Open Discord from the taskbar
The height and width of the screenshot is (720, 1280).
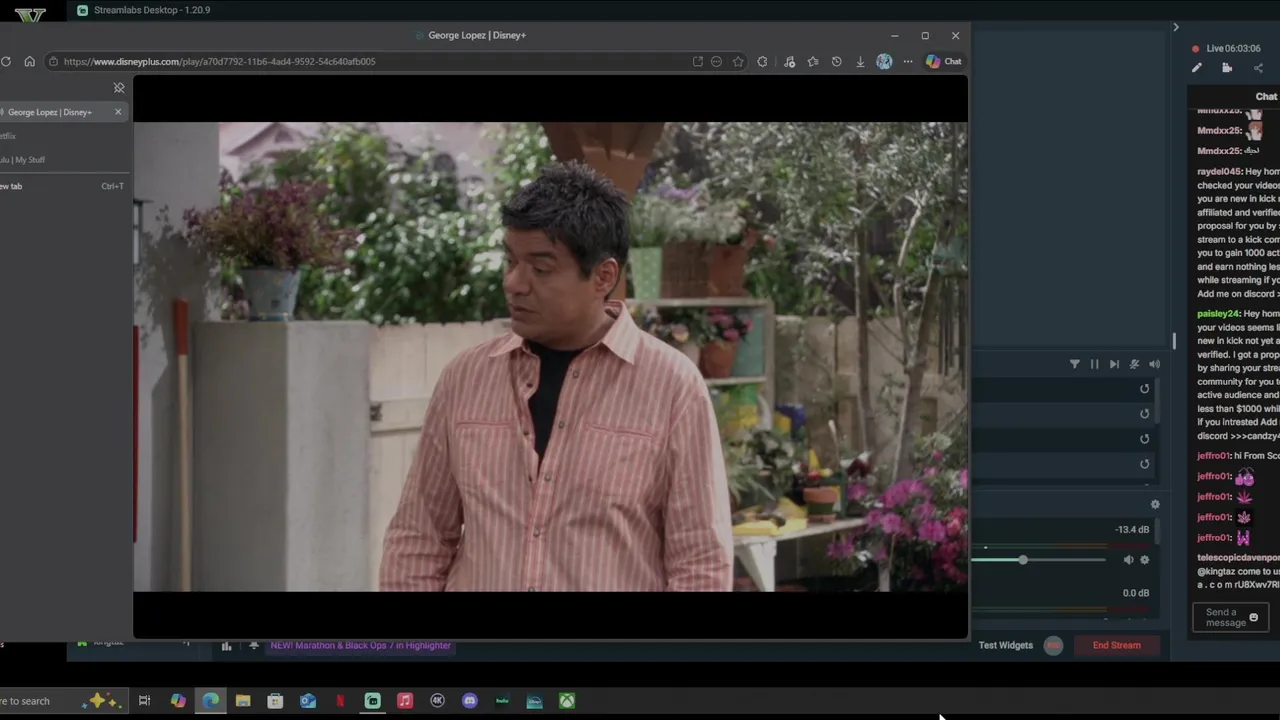(470, 701)
